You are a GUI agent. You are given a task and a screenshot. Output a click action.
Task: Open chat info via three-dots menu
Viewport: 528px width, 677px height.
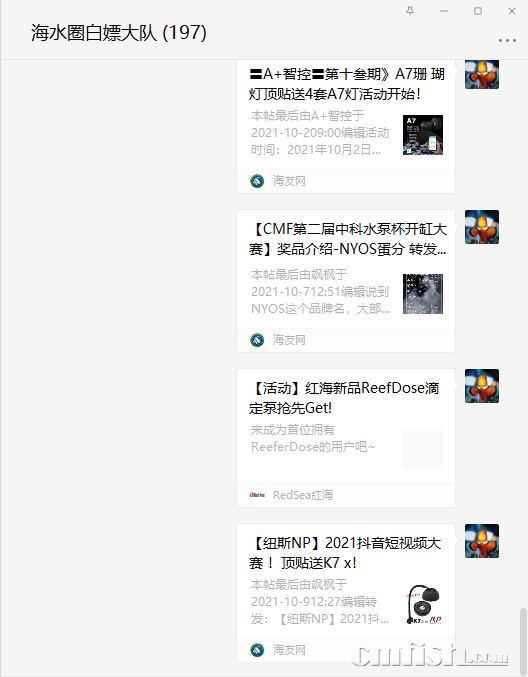(x=507, y=41)
